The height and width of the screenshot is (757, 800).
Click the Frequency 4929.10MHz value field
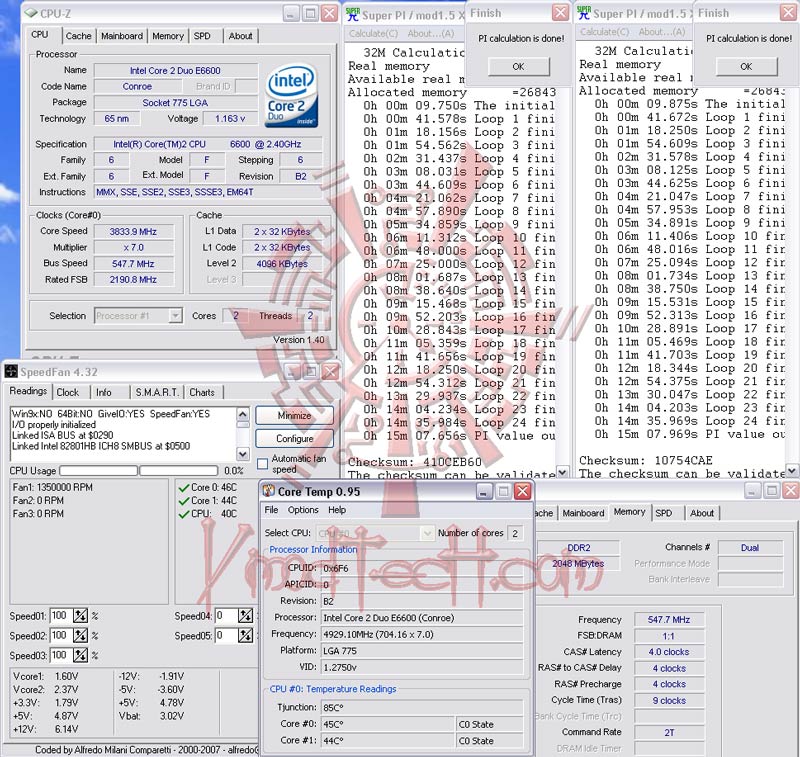tap(421, 634)
